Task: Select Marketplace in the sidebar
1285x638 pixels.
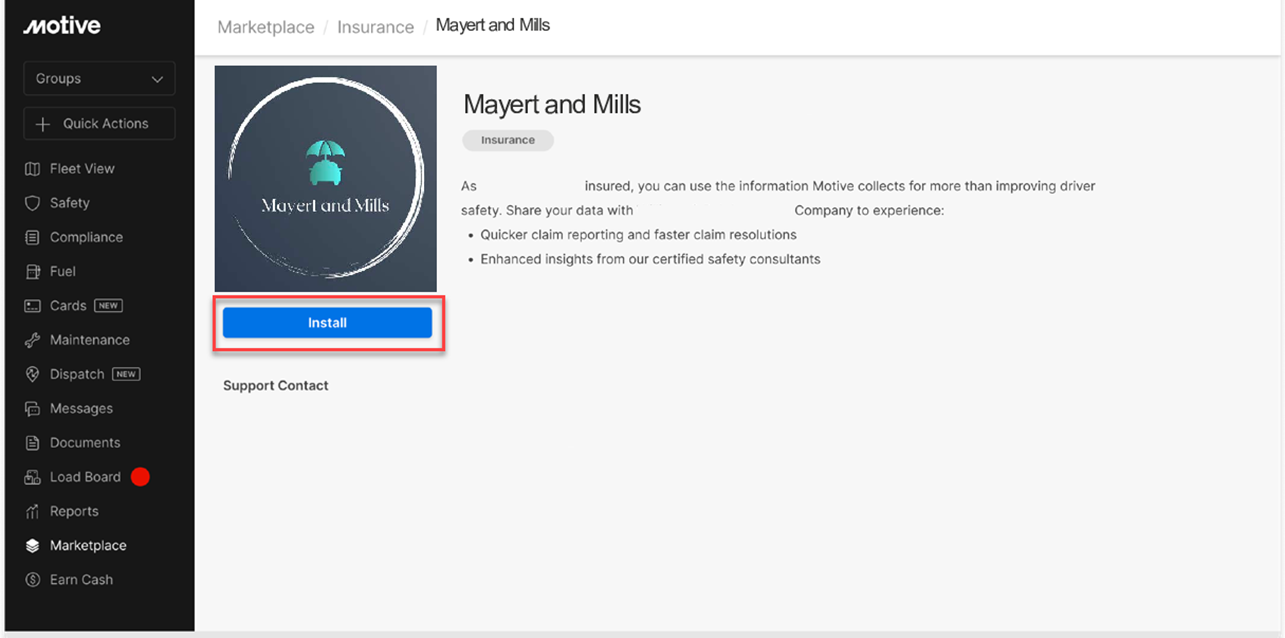Action: [88, 546]
